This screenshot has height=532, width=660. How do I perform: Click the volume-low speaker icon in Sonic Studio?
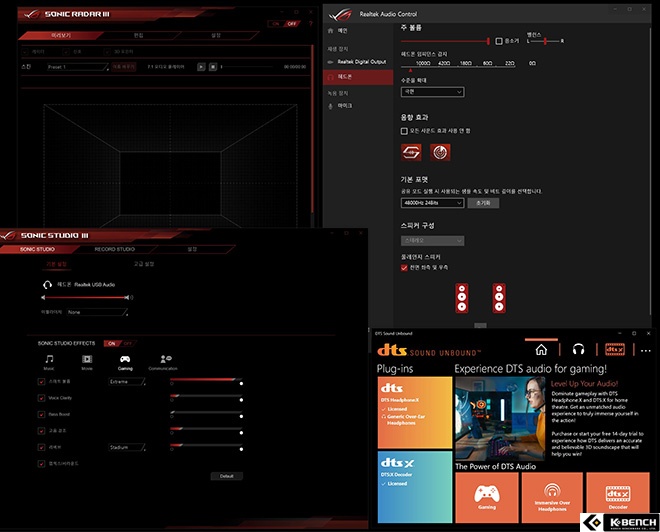pos(43,298)
